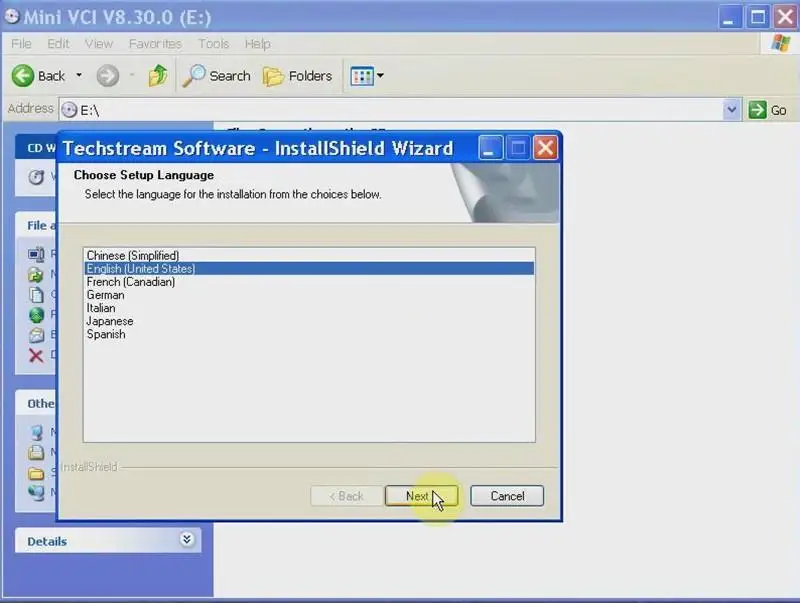Screen dimensions: 800x603
Task: Click the My Computer icon in Other Places
Action: tap(36, 433)
